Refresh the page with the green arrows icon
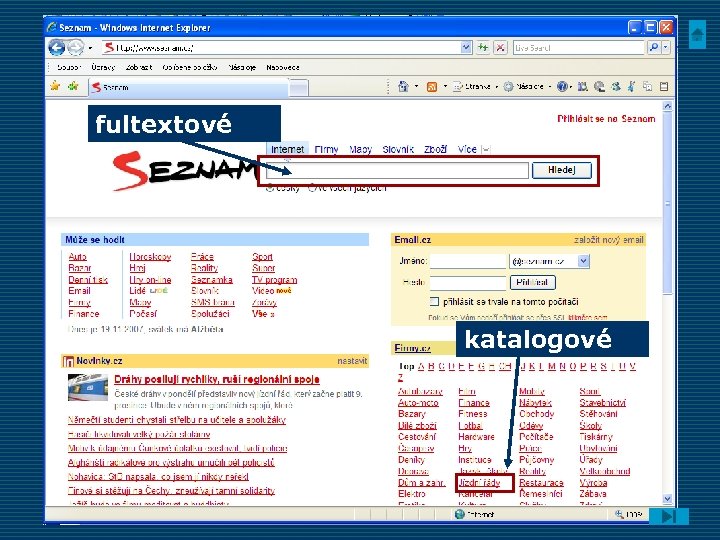Image resolution: width=720 pixels, height=540 pixels. coord(483,47)
